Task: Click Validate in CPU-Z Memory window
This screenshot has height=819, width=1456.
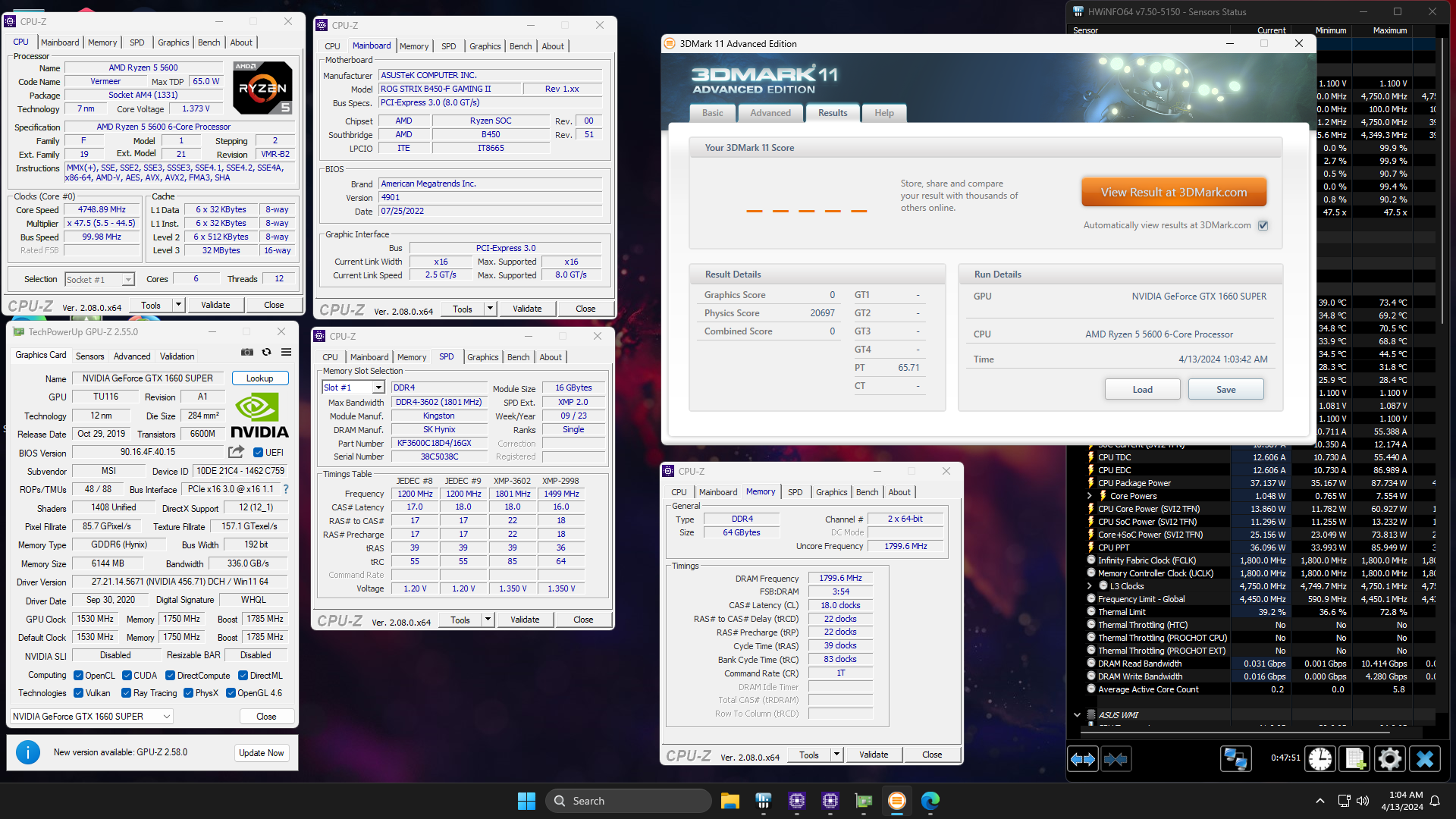Action: point(874,755)
